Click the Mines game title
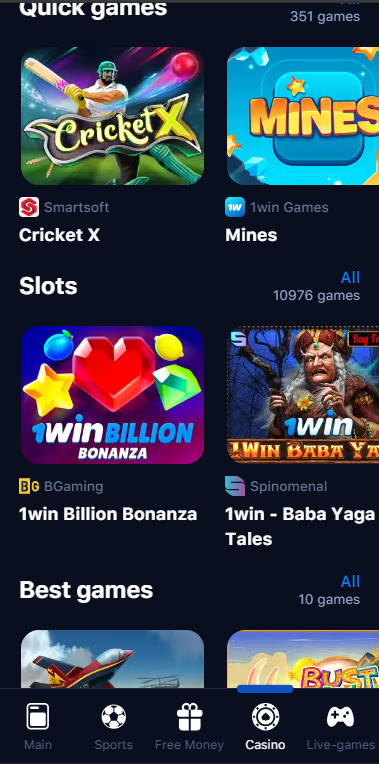The height and width of the screenshot is (764, 379). pyautogui.click(x=251, y=235)
